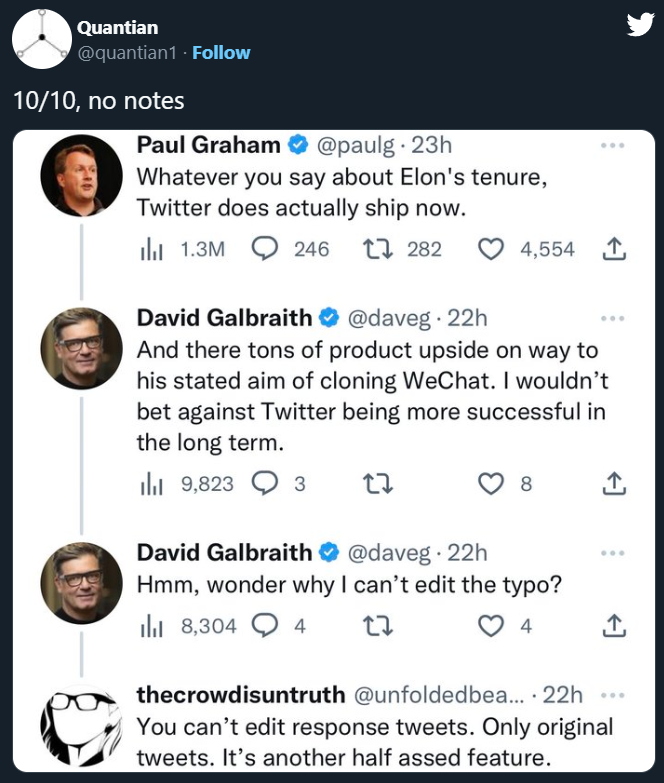Open Quantian's profile avatar
Image resolution: width=664 pixels, height=783 pixels.
coord(41,39)
